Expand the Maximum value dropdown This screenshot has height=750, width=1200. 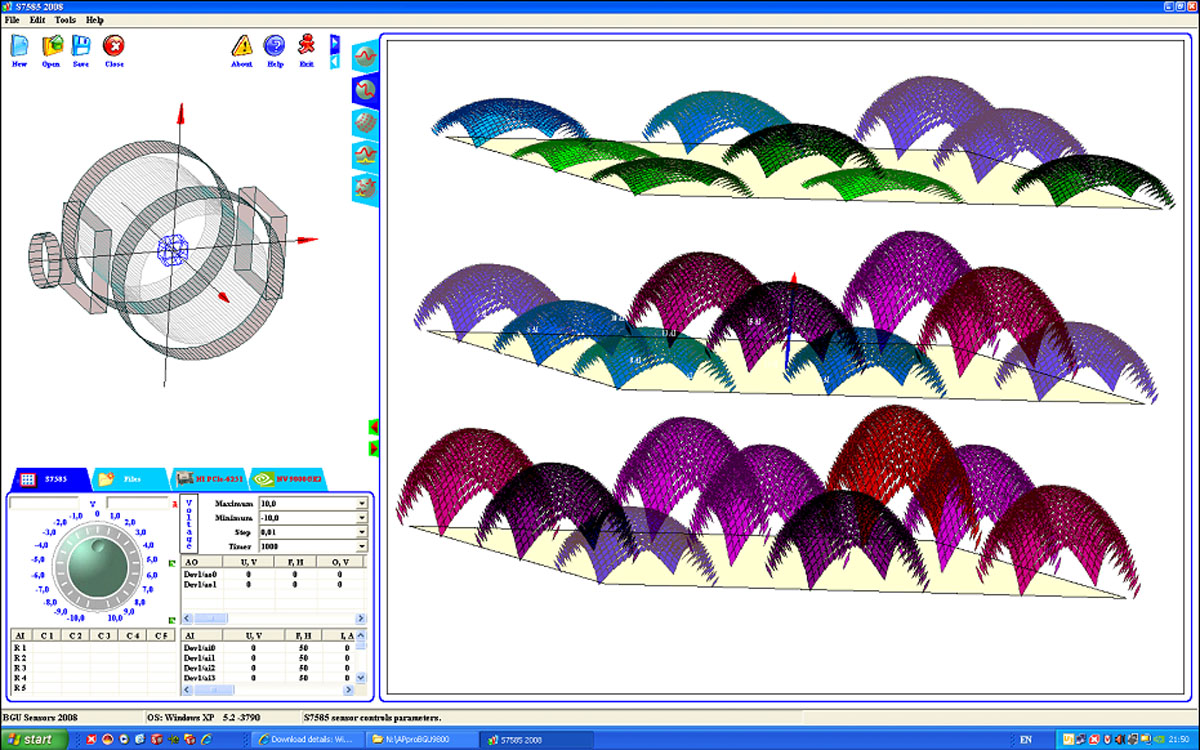click(361, 503)
